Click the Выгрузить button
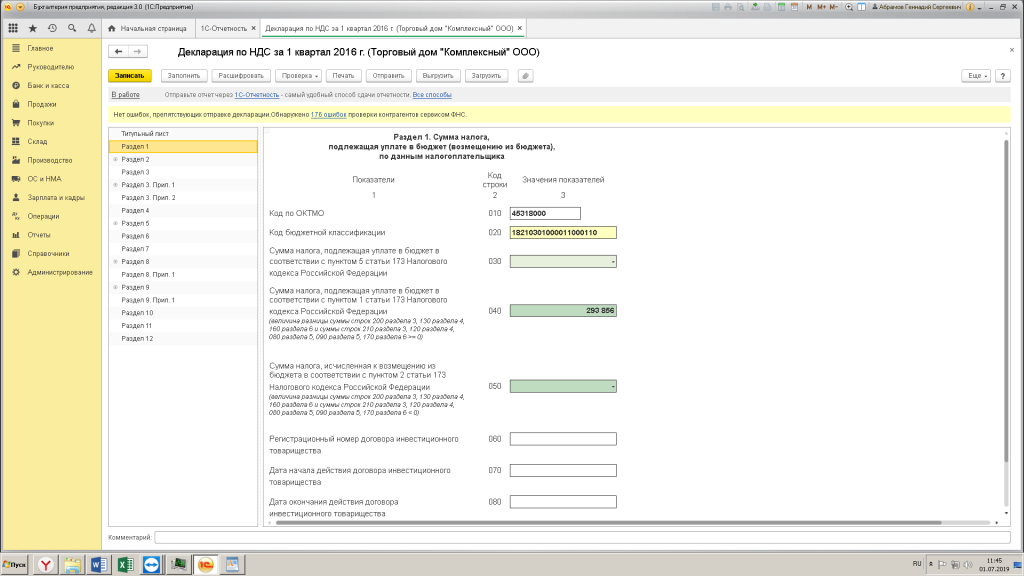This screenshot has width=1024, height=576. pyautogui.click(x=438, y=76)
